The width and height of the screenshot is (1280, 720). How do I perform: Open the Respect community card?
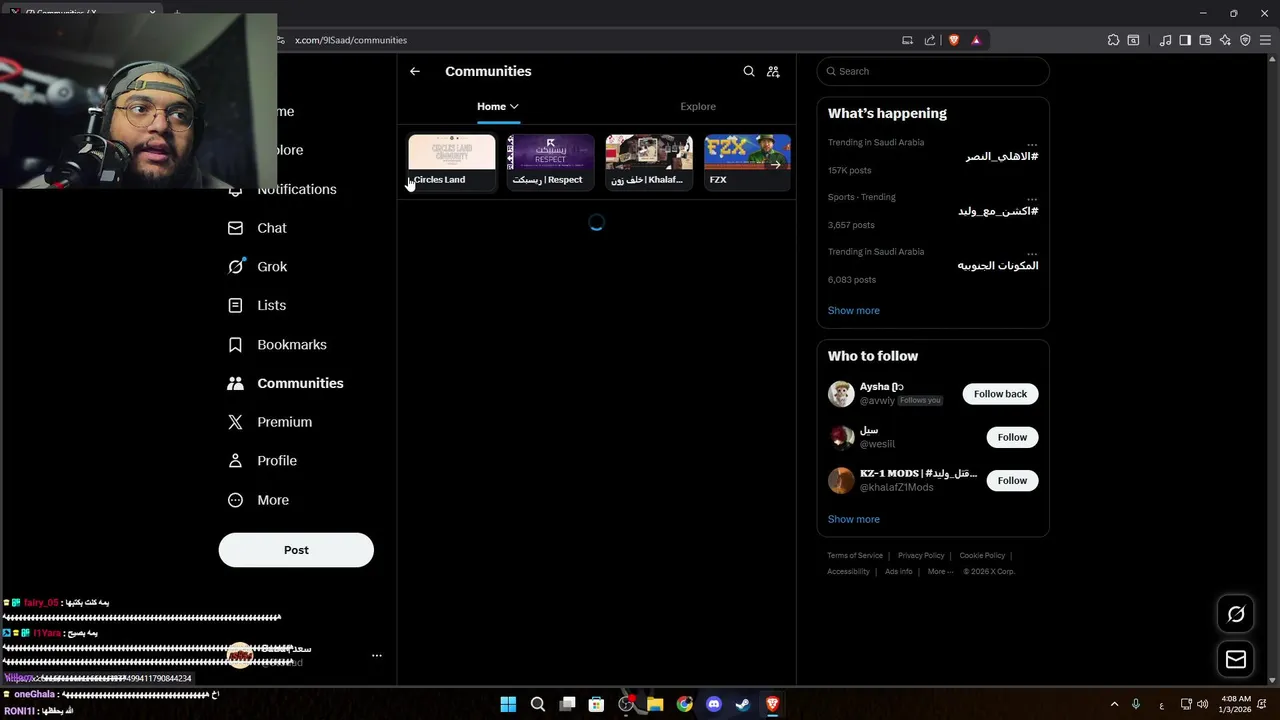click(550, 162)
